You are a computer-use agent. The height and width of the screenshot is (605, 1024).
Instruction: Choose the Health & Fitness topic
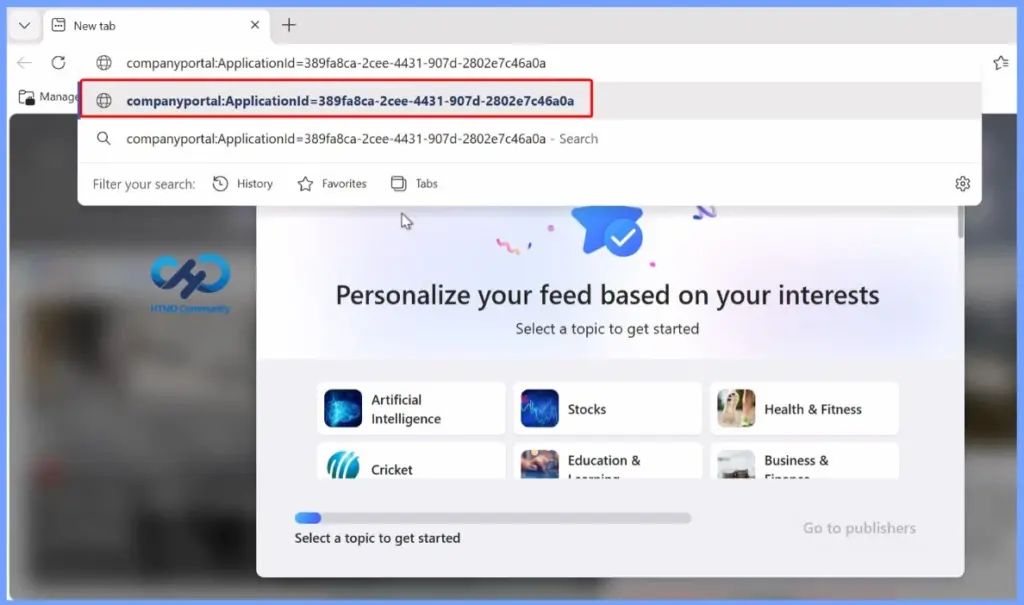click(x=804, y=409)
